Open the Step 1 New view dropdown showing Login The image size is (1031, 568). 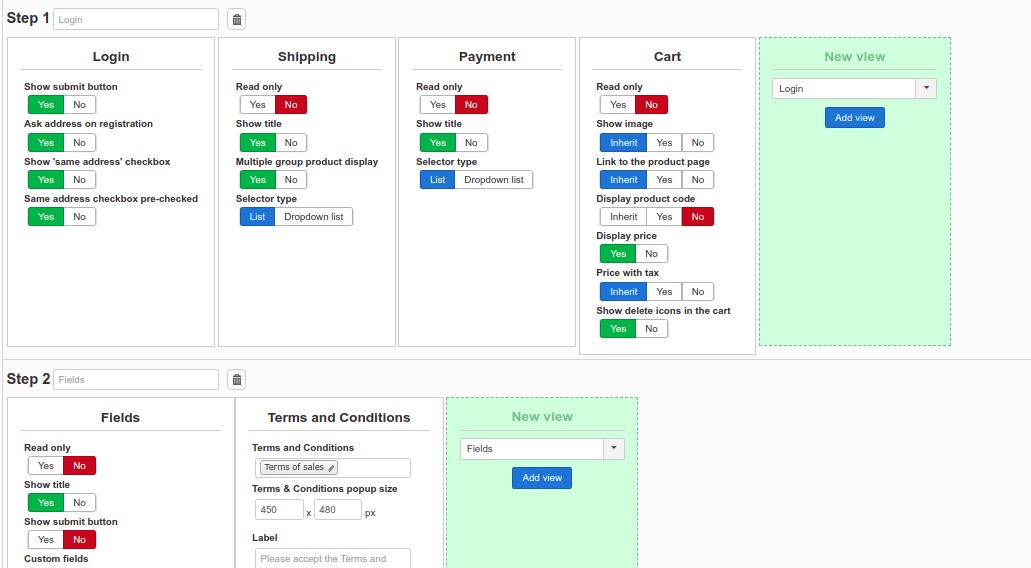854,89
